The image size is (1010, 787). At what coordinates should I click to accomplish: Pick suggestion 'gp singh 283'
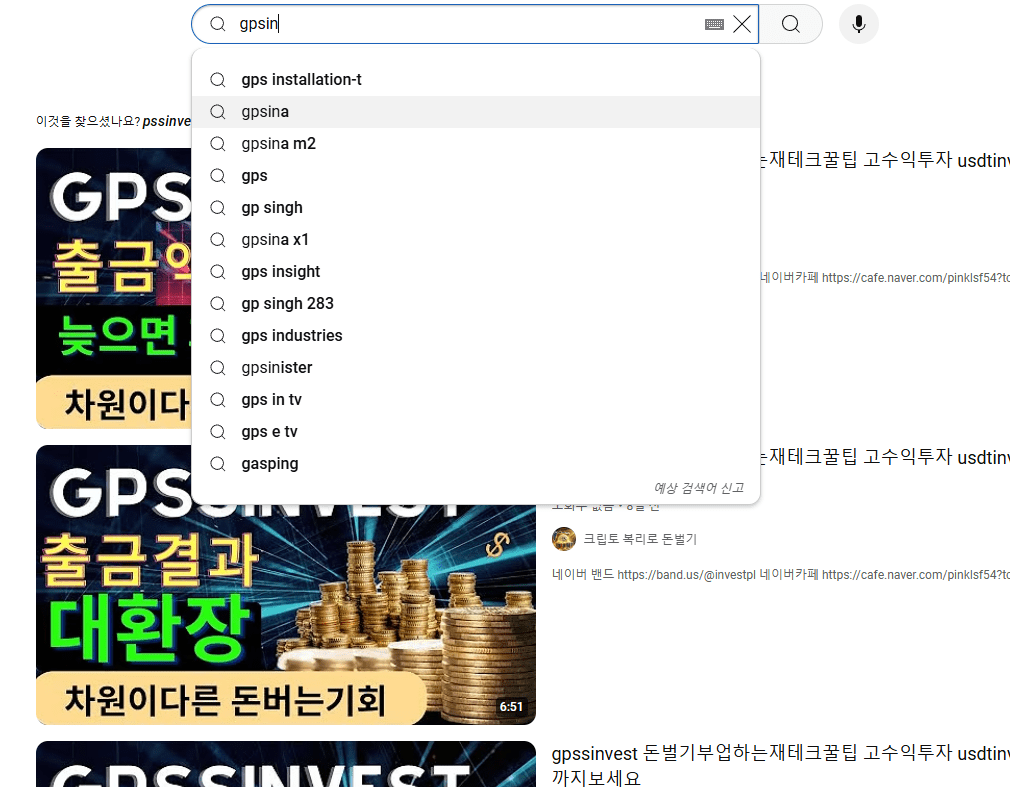pyautogui.click(x=476, y=303)
